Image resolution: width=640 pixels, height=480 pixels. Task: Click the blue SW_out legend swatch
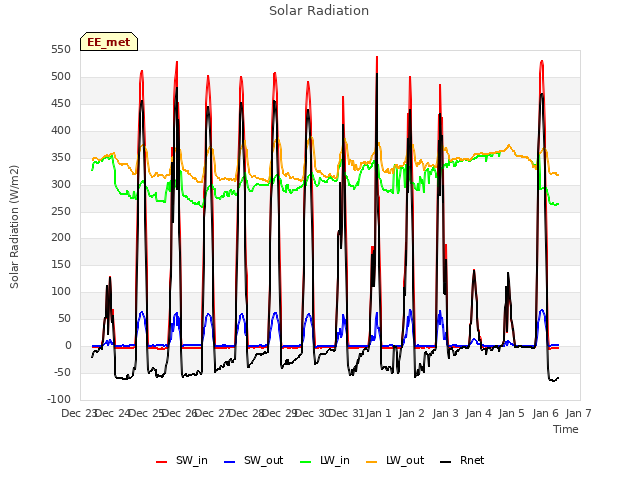pyautogui.click(x=230, y=462)
